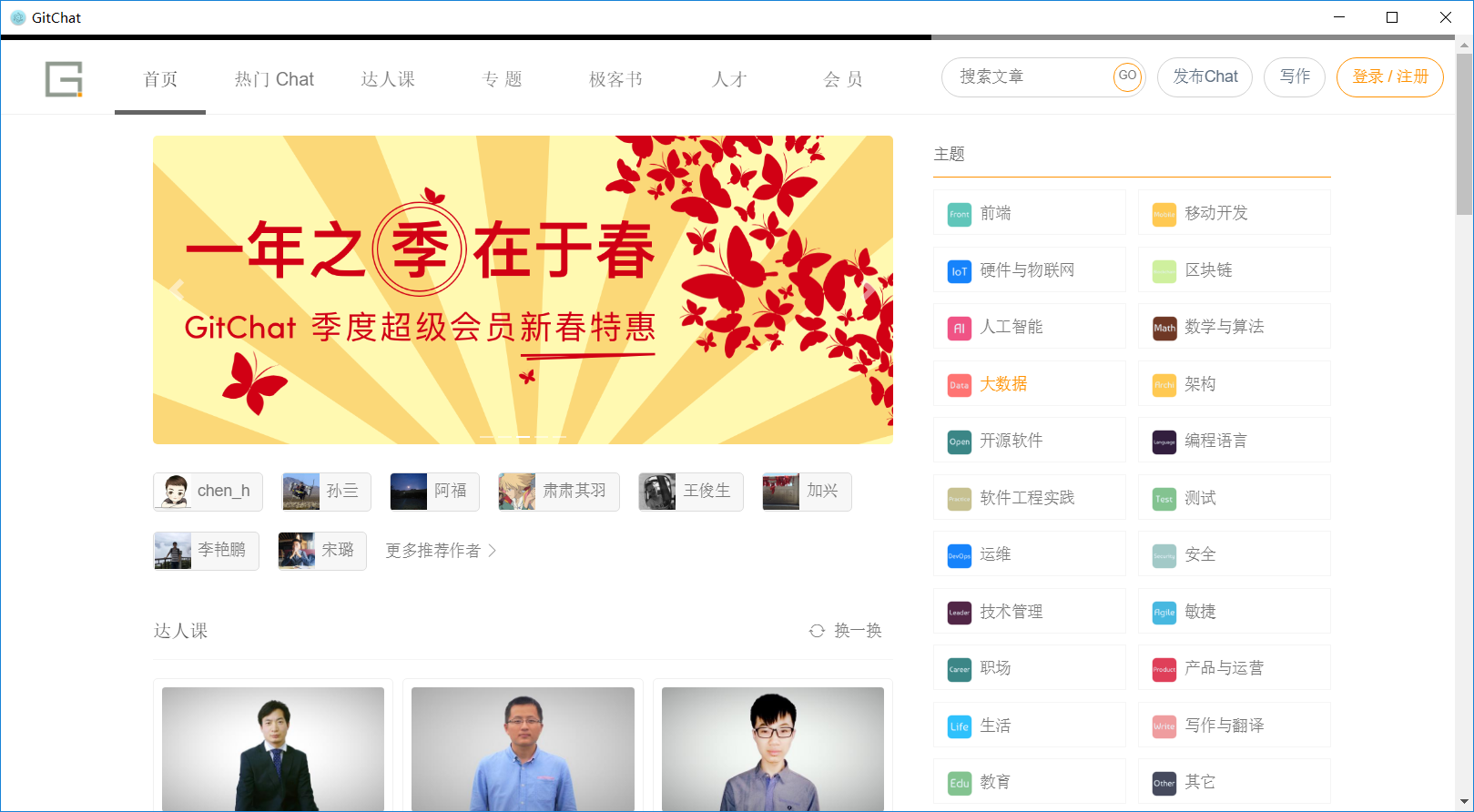Image resolution: width=1474 pixels, height=812 pixels.
Task: Click the Product icon for 产品与运营
Action: (x=1164, y=670)
